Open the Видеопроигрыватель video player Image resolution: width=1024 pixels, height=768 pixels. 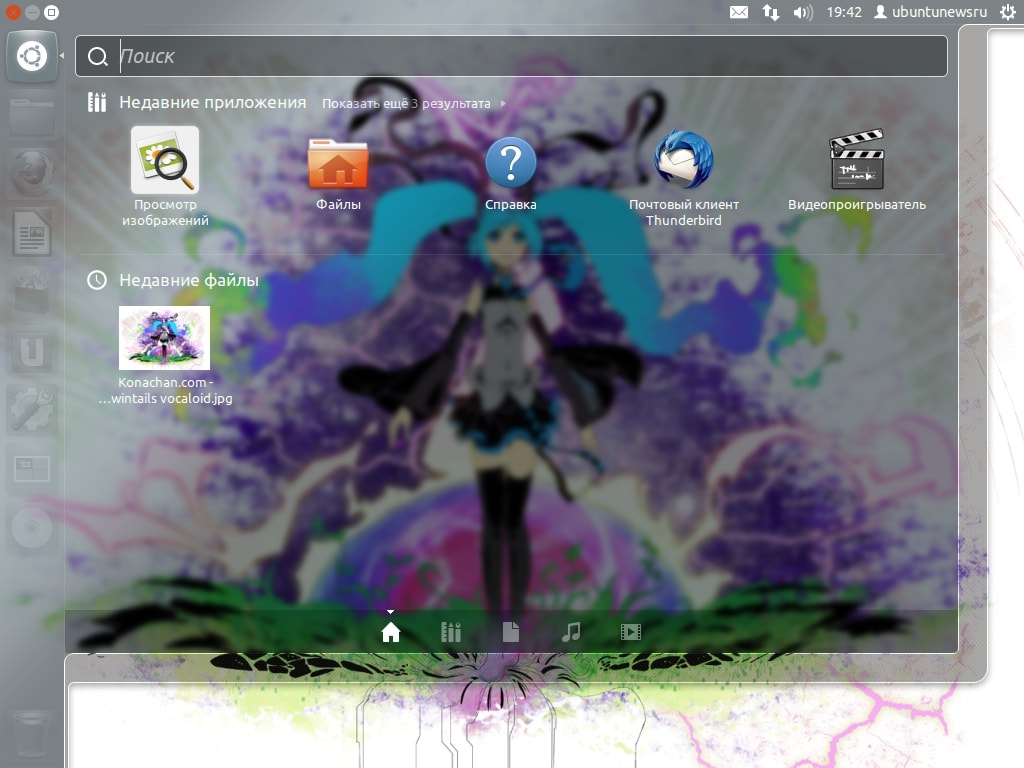click(x=857, y=159)
